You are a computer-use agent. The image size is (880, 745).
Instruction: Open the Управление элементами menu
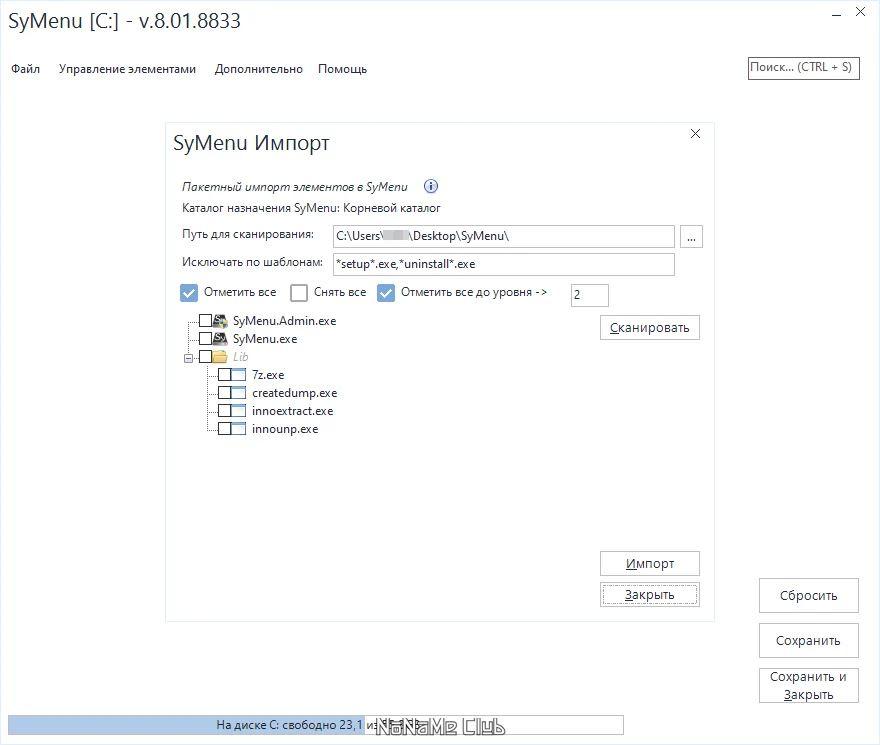[127, 69]
